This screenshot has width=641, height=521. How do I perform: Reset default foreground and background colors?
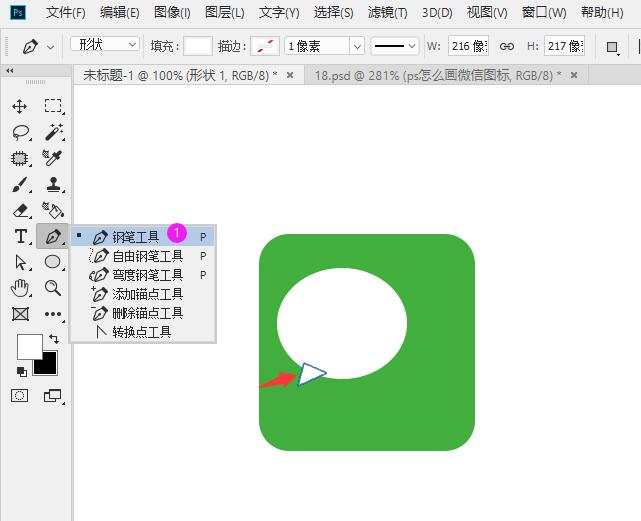22,372
